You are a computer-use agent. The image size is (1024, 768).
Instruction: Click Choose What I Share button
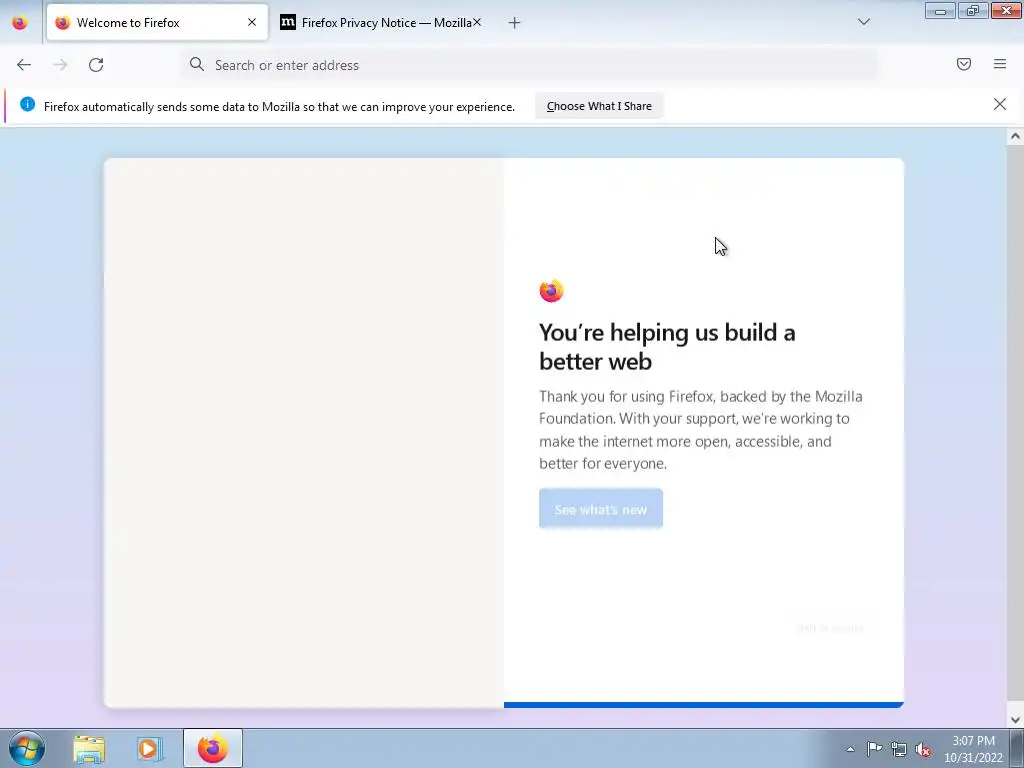coord(599,106)
